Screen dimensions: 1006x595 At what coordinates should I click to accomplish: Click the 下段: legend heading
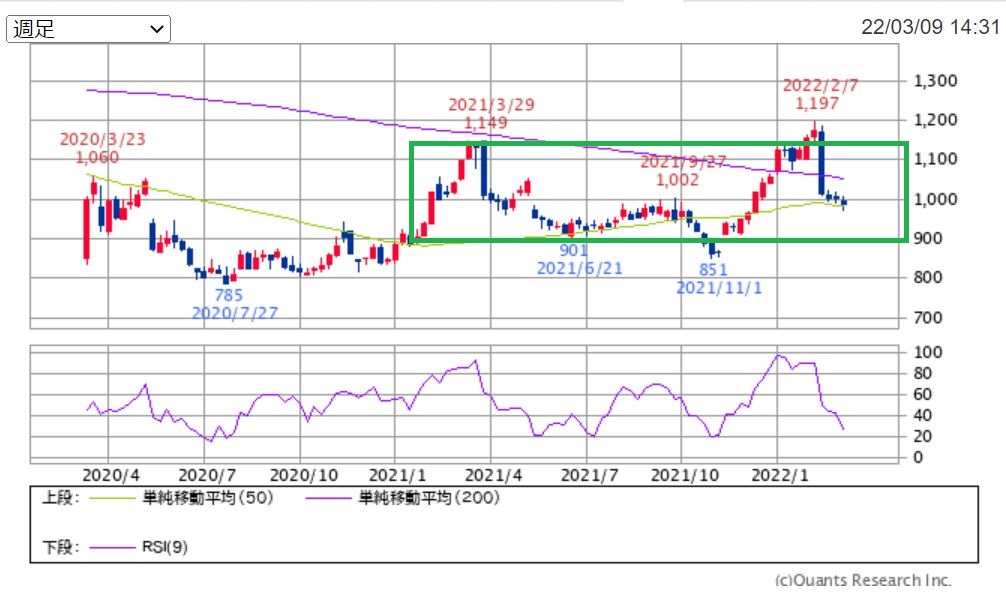tap(61, 547)
